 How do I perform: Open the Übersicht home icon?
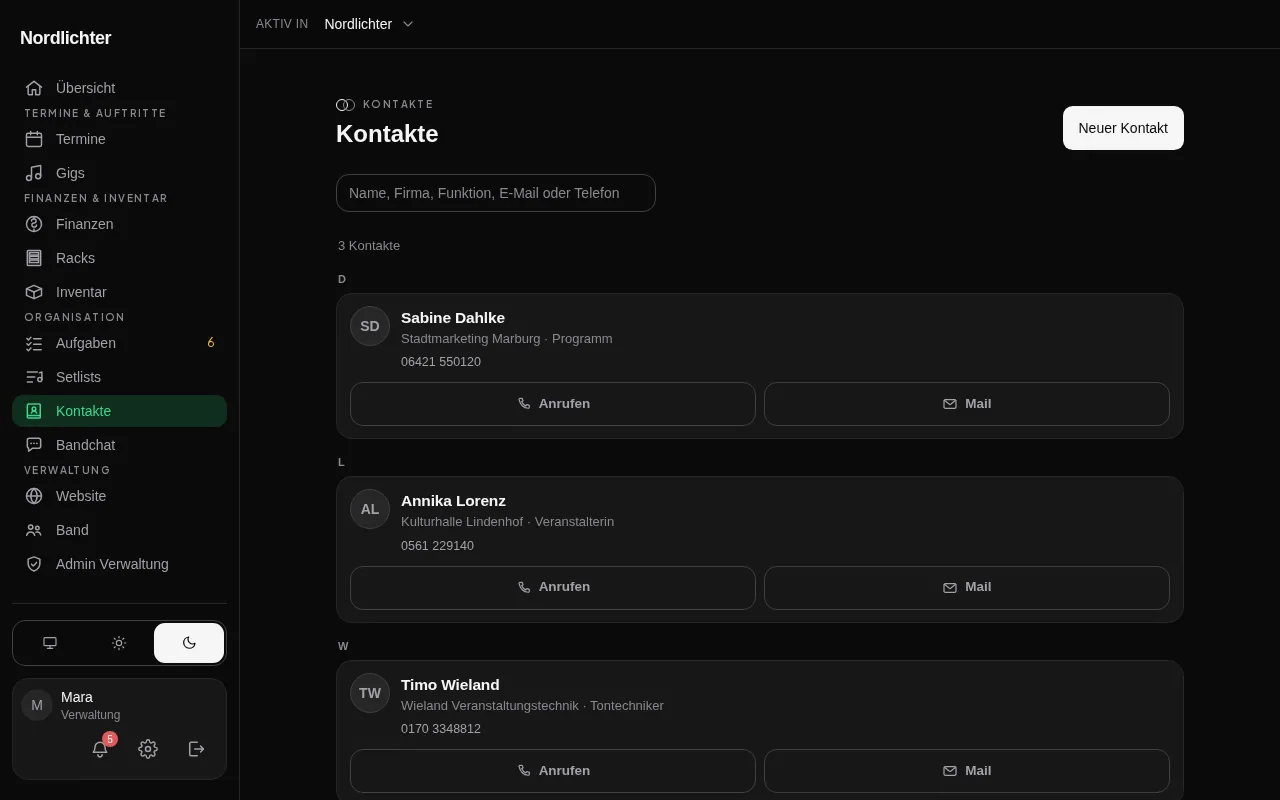pyautogui.click(x=34, y=88)
